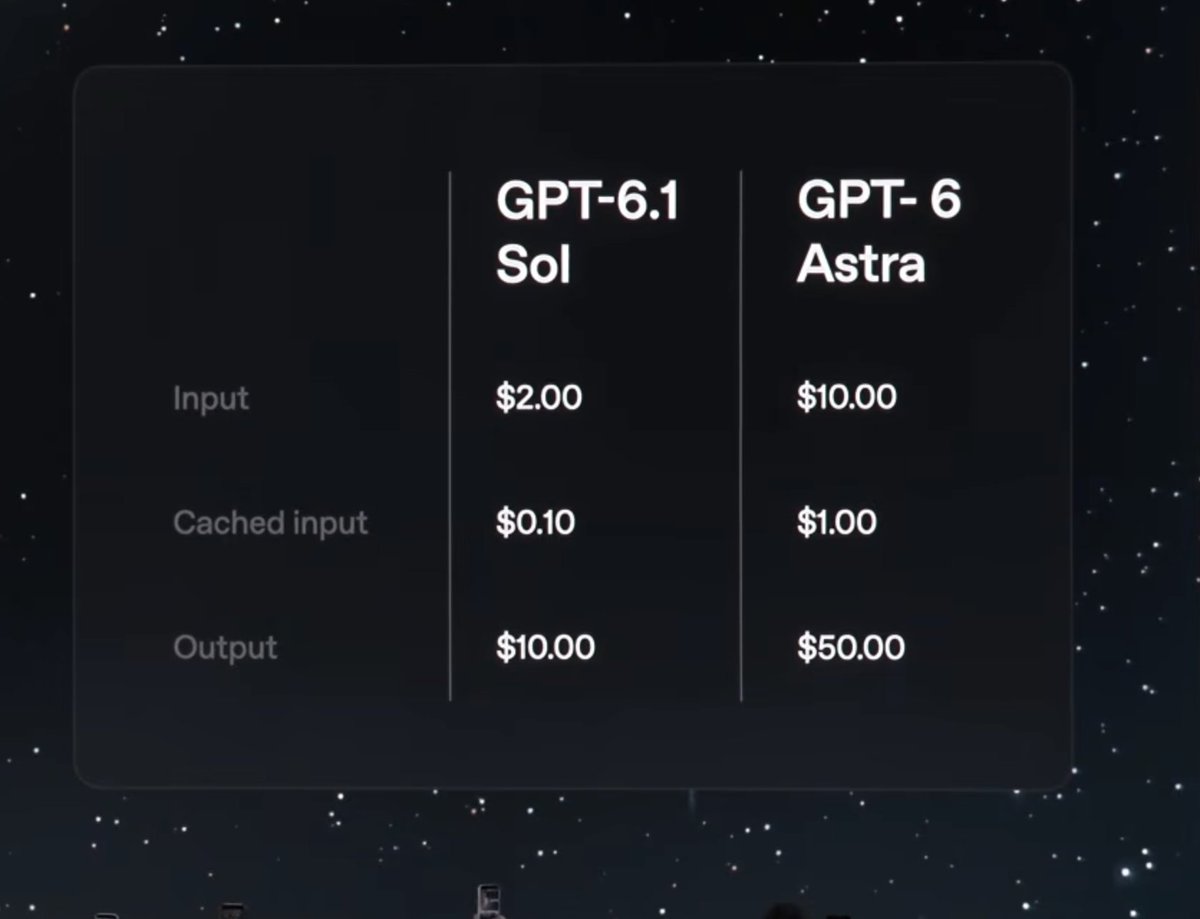Viewport: 1200px width, 919px height.
Task: Select the Cached input row label
Action: tap(271, 523)
